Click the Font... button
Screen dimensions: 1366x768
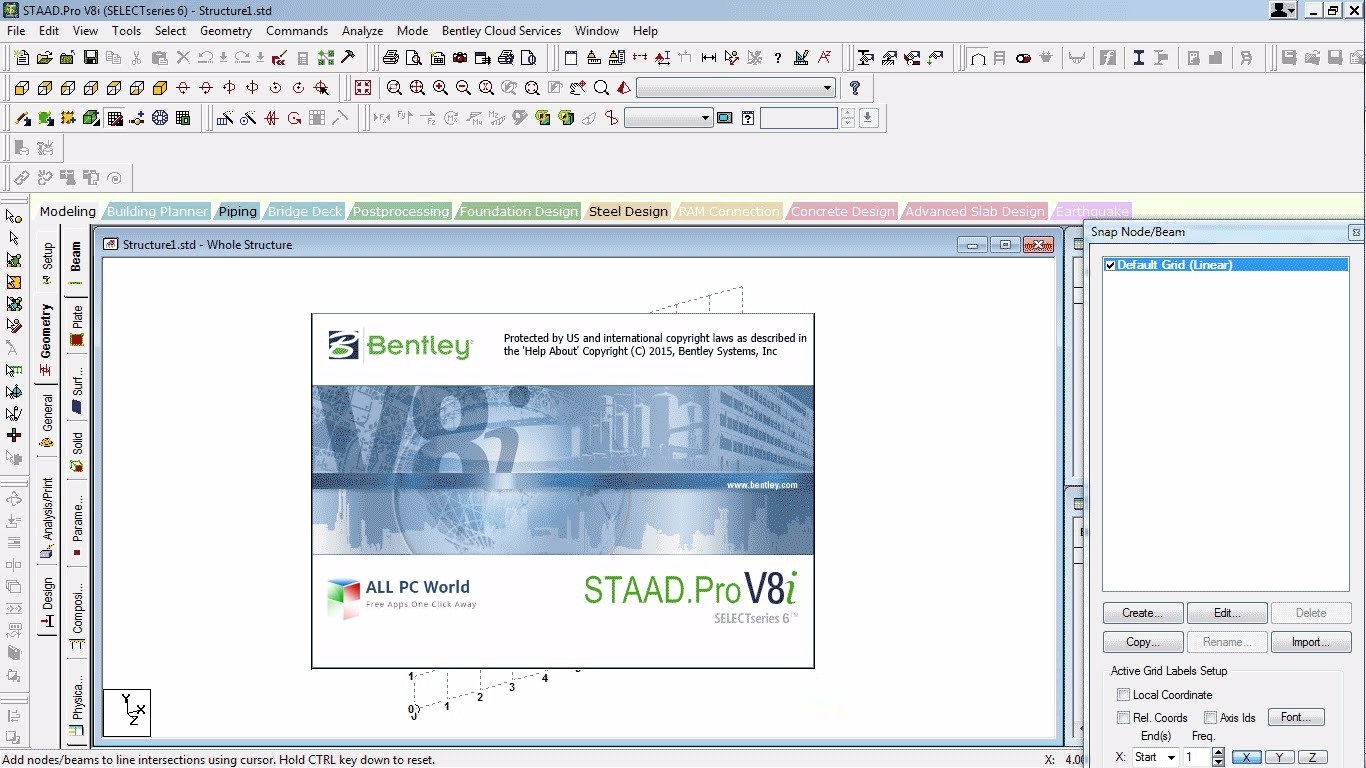pos(1296,717)
